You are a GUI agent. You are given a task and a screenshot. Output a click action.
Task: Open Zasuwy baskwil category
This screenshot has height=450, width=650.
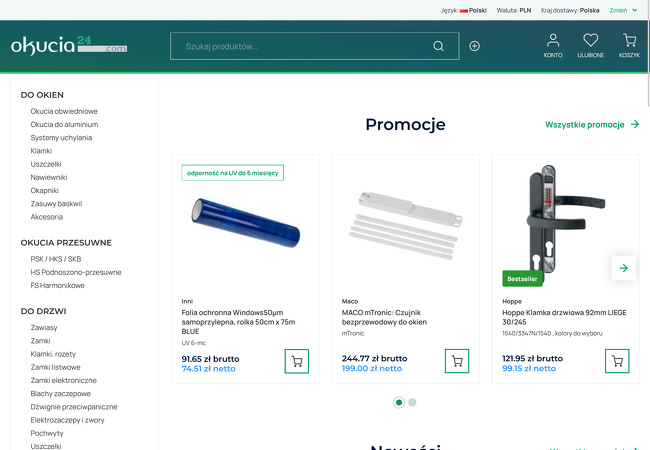[56, 204]
